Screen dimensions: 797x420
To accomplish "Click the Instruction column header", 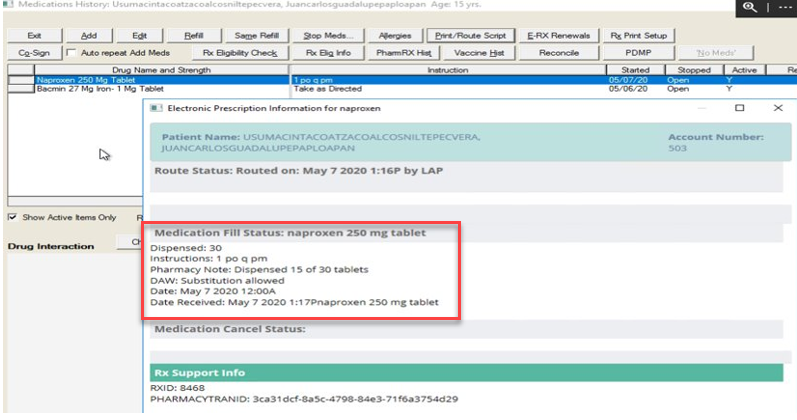I will tap(447, 70).
